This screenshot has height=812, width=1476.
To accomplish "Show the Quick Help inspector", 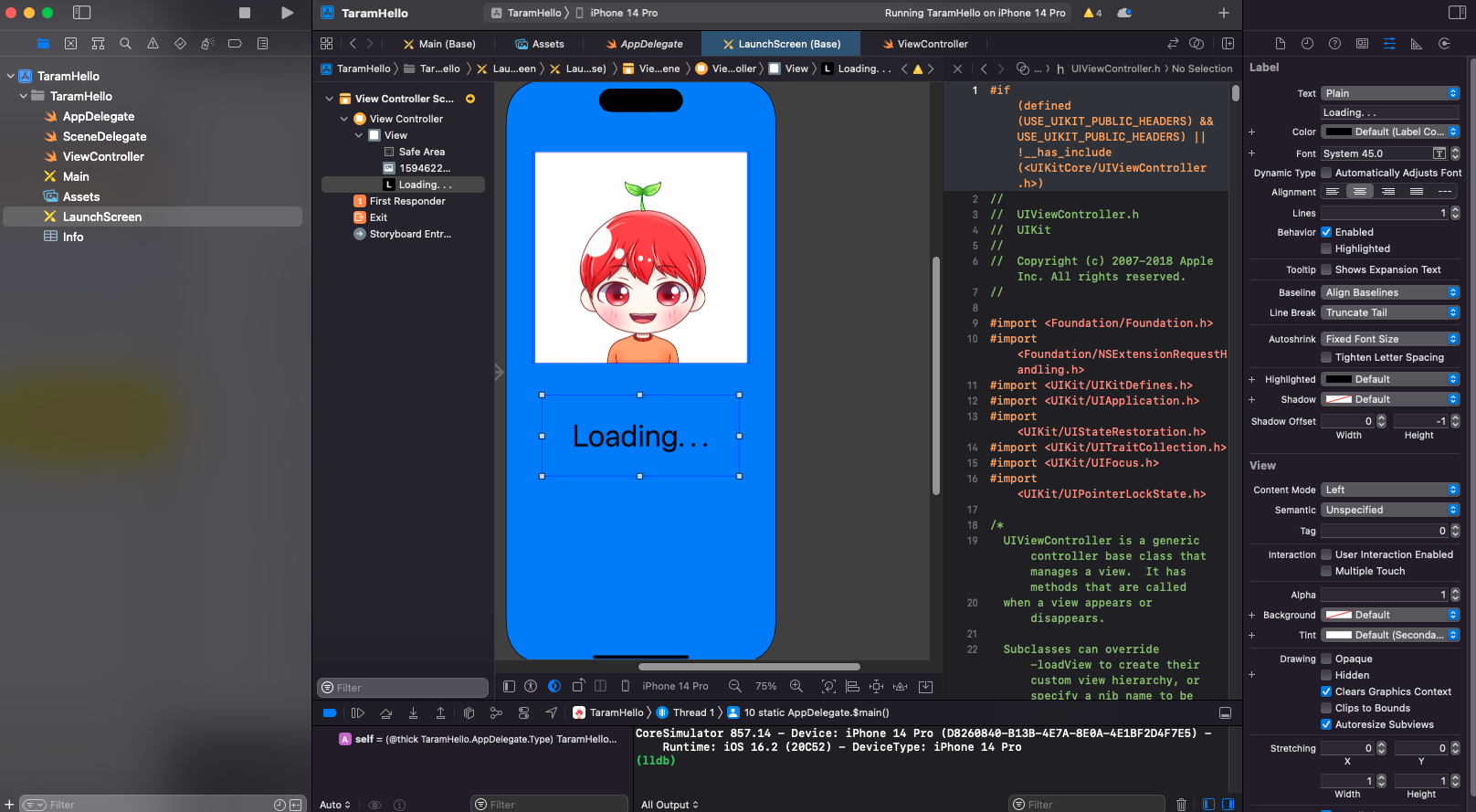I will [1334, 44].
